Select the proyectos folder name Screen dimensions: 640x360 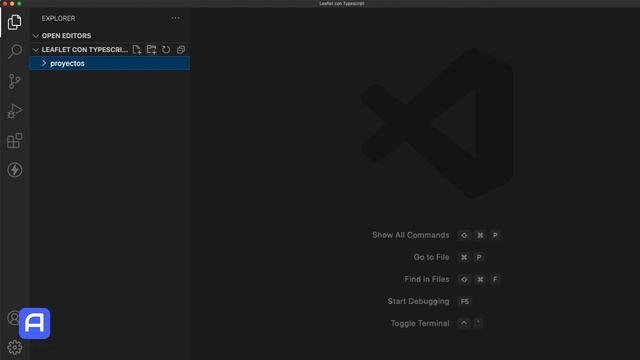point(67,64)
